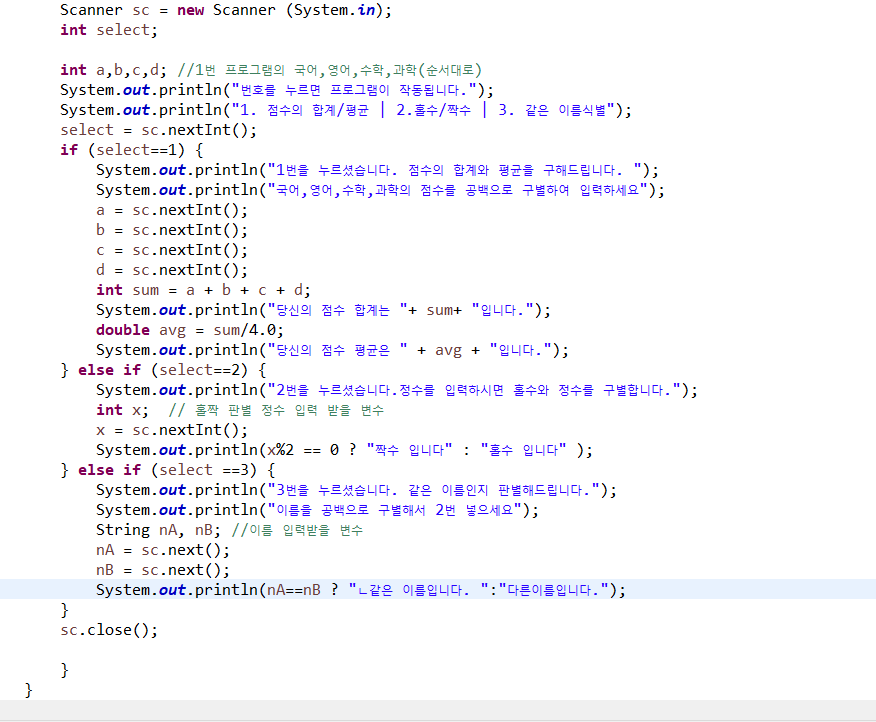876x722 pixels.
Task: Click the 'Scanner sc = new Scanner' line
Action: (226, 10)
